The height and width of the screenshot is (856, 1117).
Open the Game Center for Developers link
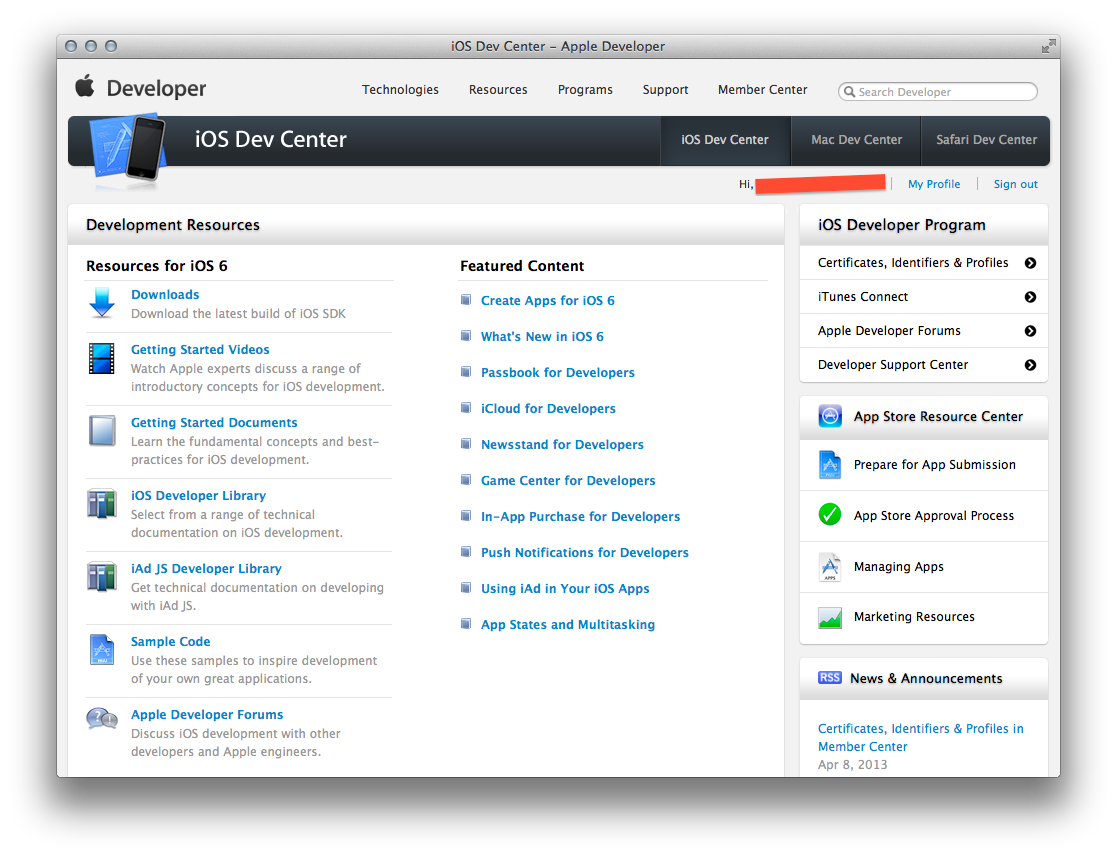point(568,481)
